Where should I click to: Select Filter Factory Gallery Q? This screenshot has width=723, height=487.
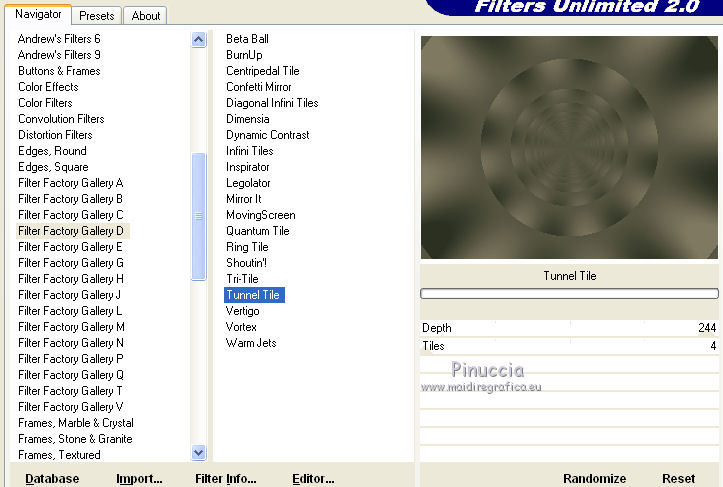coord(71,375)
